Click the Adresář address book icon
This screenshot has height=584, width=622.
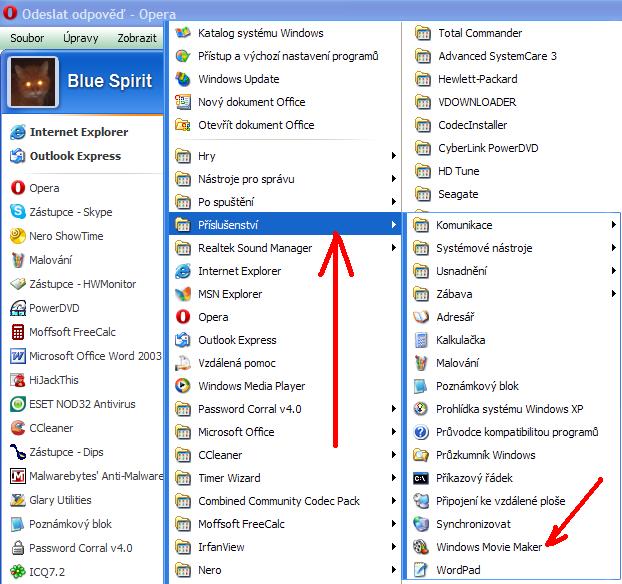421,317
